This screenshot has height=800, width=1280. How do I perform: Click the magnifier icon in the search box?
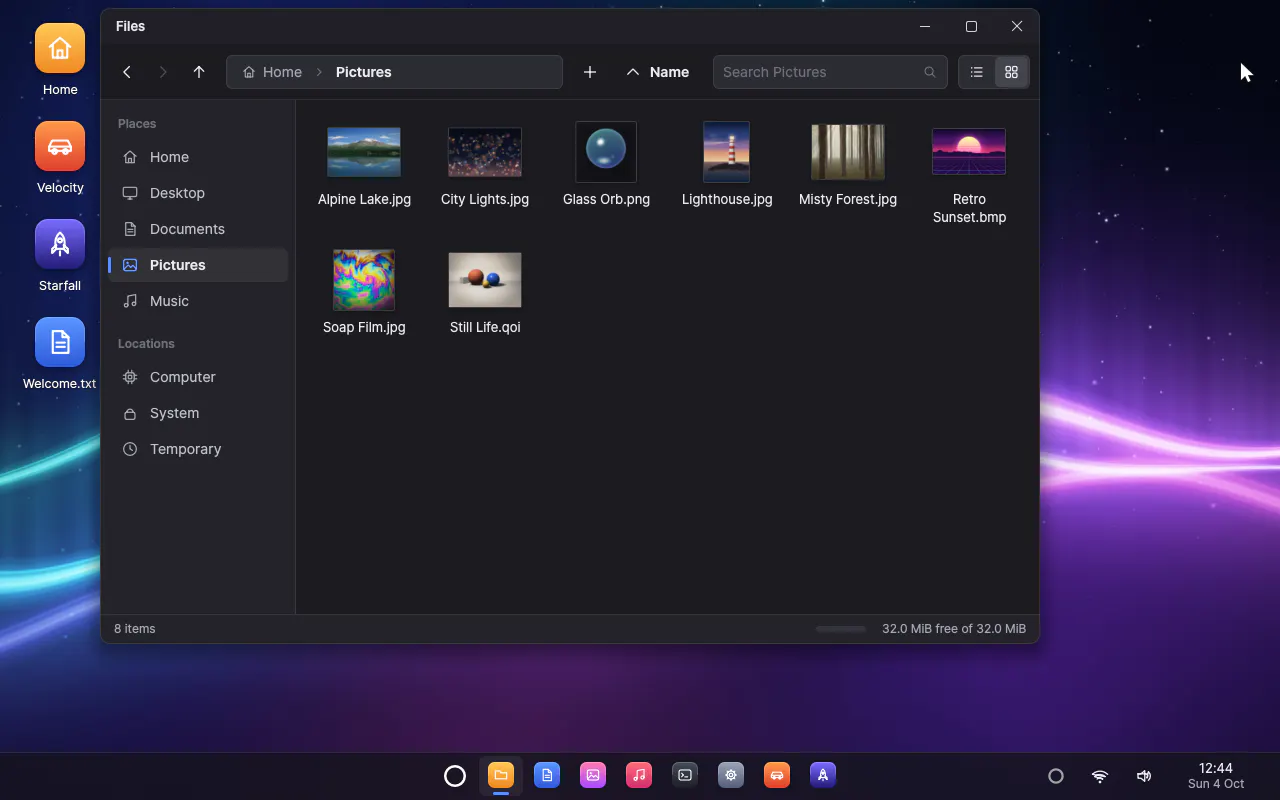[930, 72]
